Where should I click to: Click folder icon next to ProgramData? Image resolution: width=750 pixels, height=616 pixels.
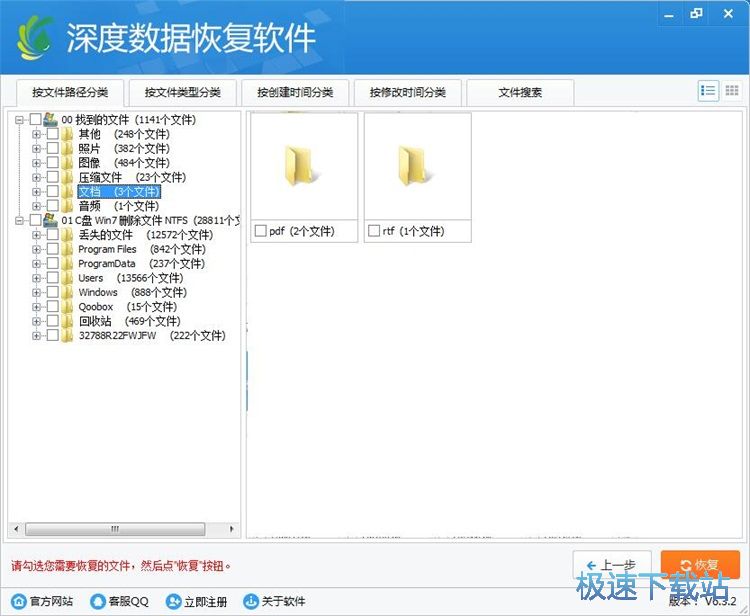[67, 263]
